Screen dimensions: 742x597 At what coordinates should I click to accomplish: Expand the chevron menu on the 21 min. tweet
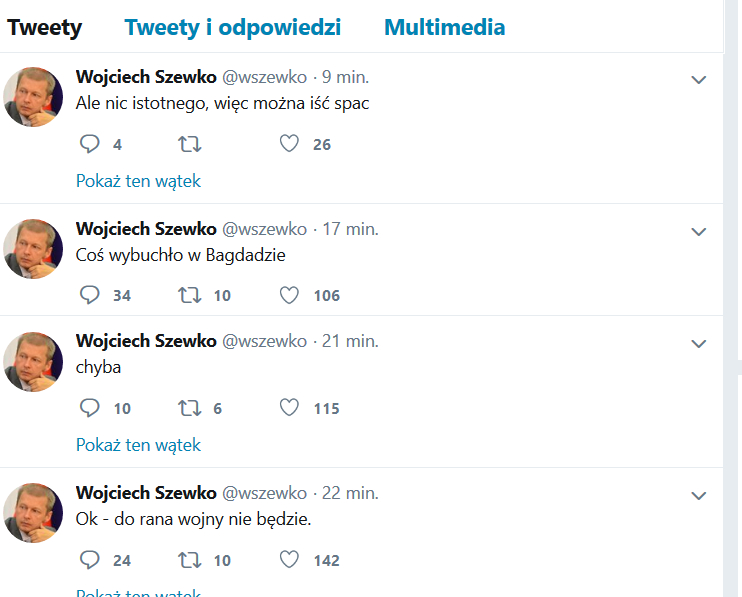(699, 344)
